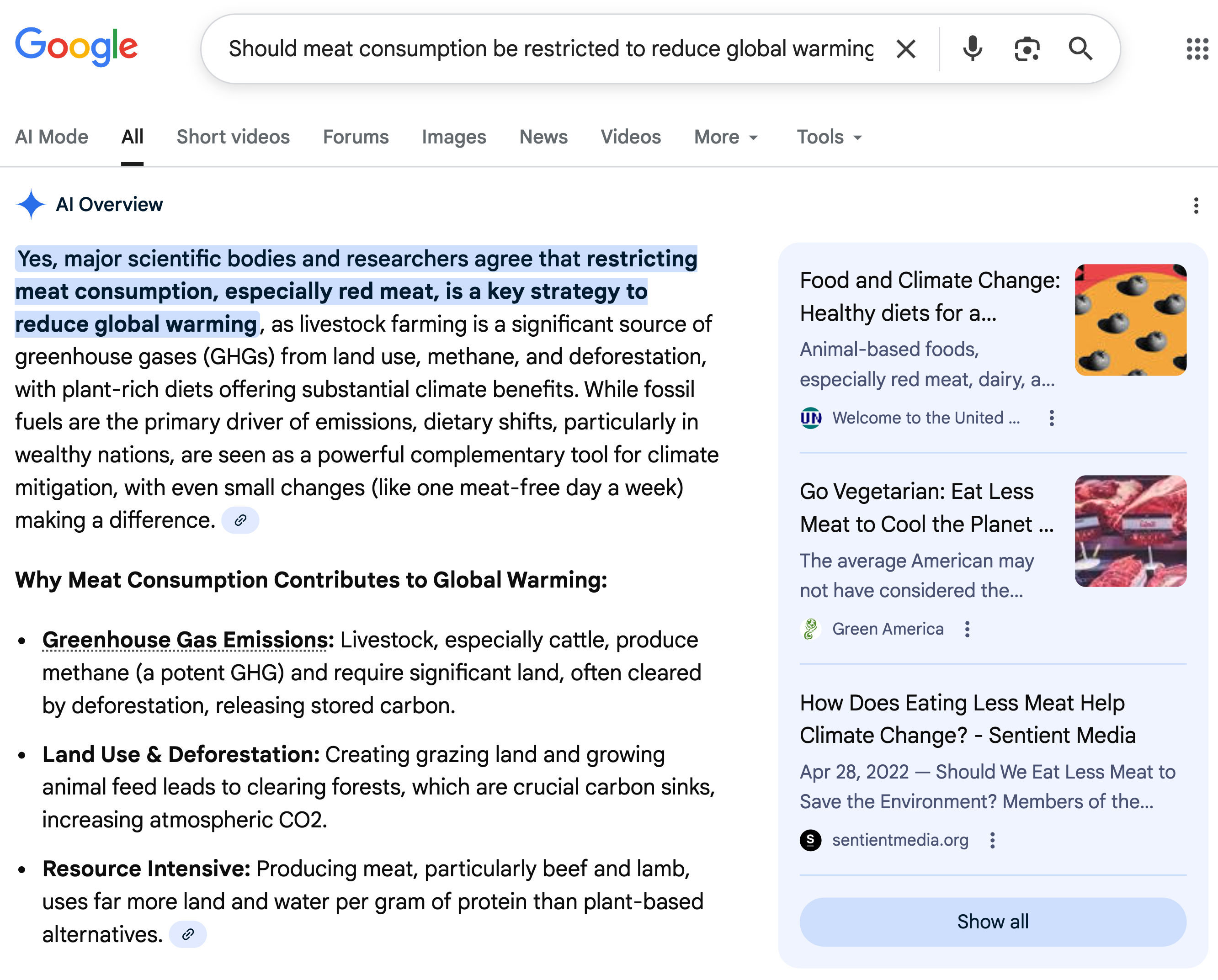Click the 'Land Use & Deforestation' bullet heading

181,755
